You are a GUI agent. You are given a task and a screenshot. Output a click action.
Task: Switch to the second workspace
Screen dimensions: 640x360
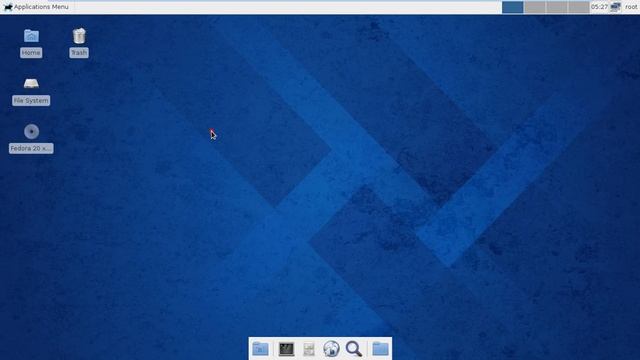click(x=535, y=7)
